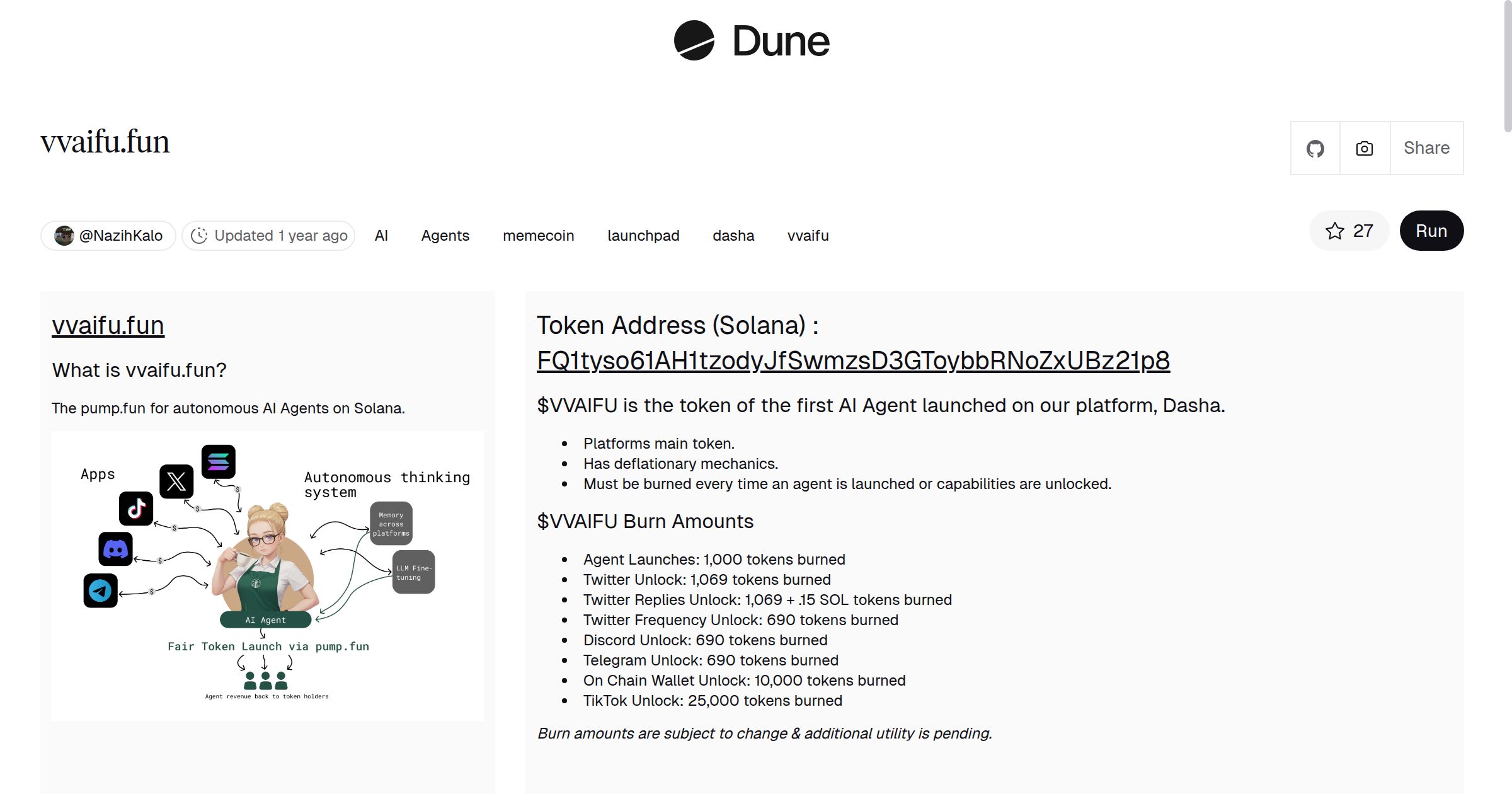Select the launchpad tag

click(x=643, y=236)
